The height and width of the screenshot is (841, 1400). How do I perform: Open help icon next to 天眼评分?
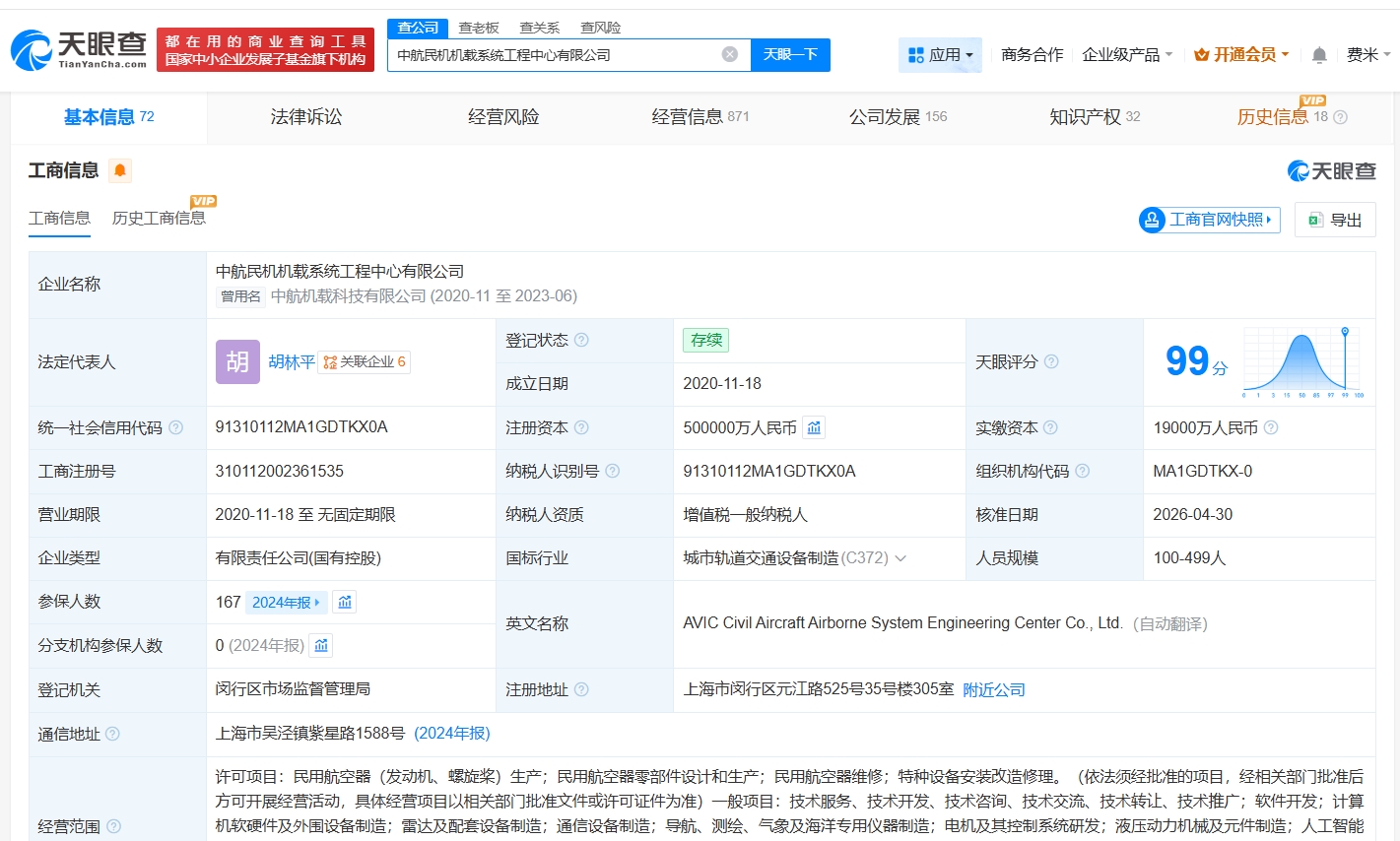[1051, 361]
